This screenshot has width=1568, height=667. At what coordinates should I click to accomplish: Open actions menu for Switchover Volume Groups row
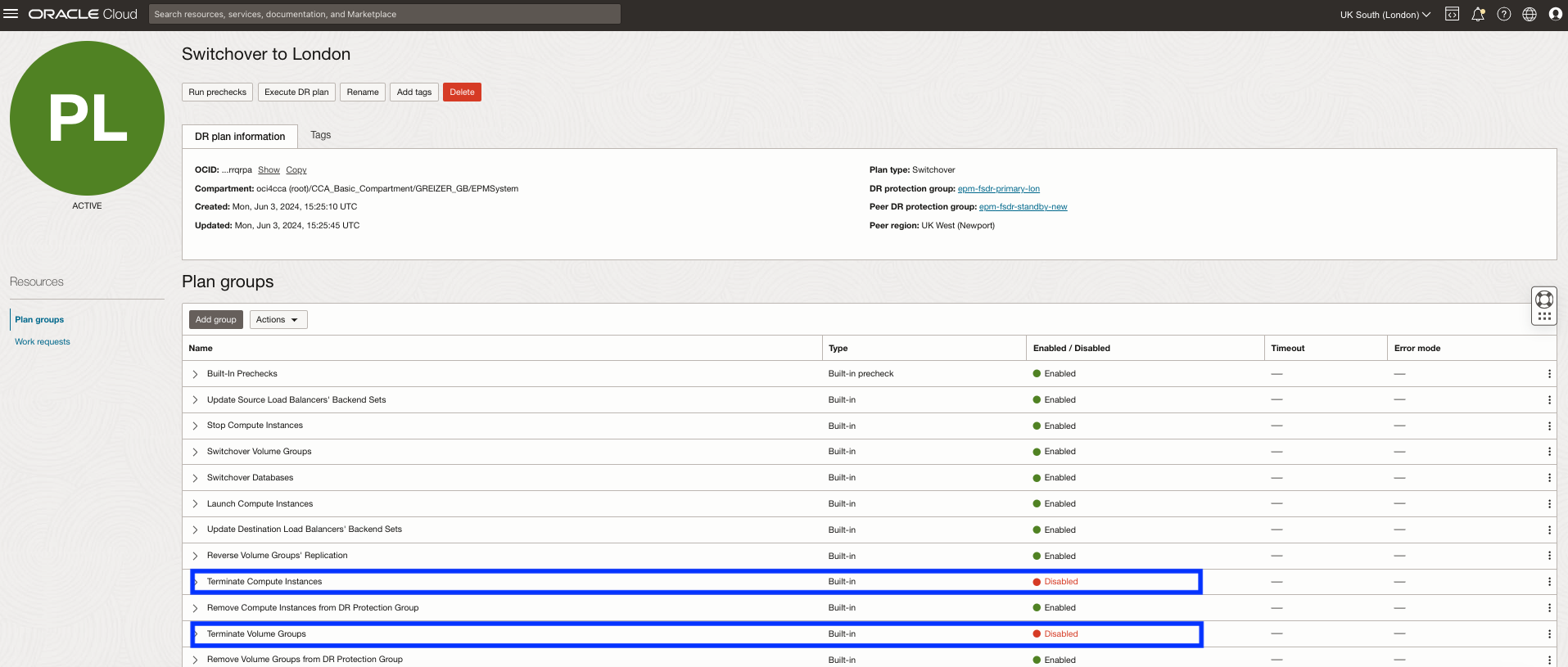pyautogui.click(x=1549, y=452)
